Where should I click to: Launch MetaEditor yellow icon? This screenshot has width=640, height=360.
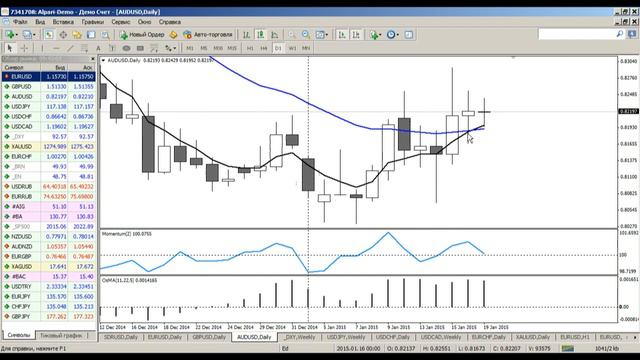(x=173, y=35)
